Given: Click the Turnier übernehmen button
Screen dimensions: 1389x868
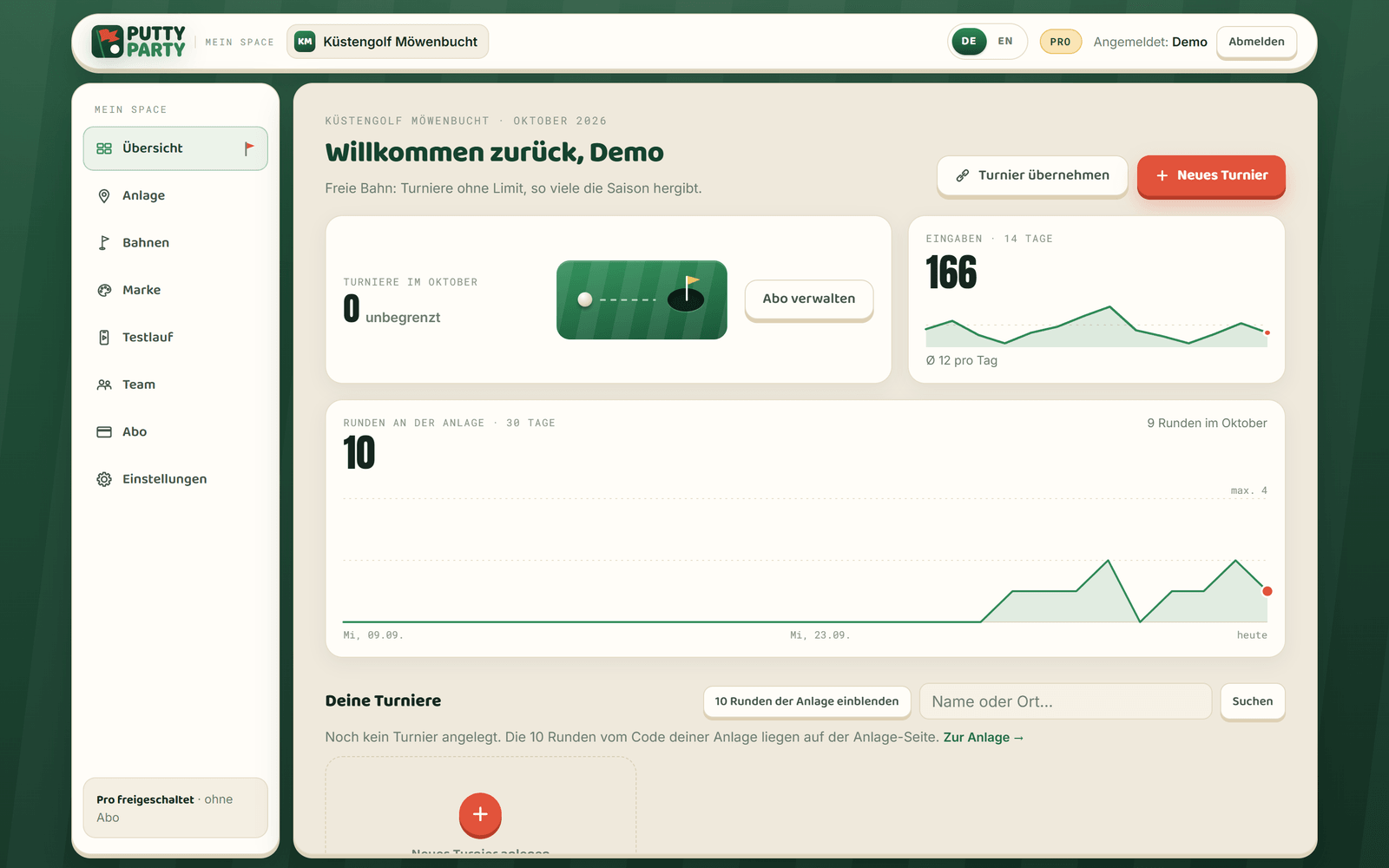Looking at the screenshot, I should (1032, 175).
